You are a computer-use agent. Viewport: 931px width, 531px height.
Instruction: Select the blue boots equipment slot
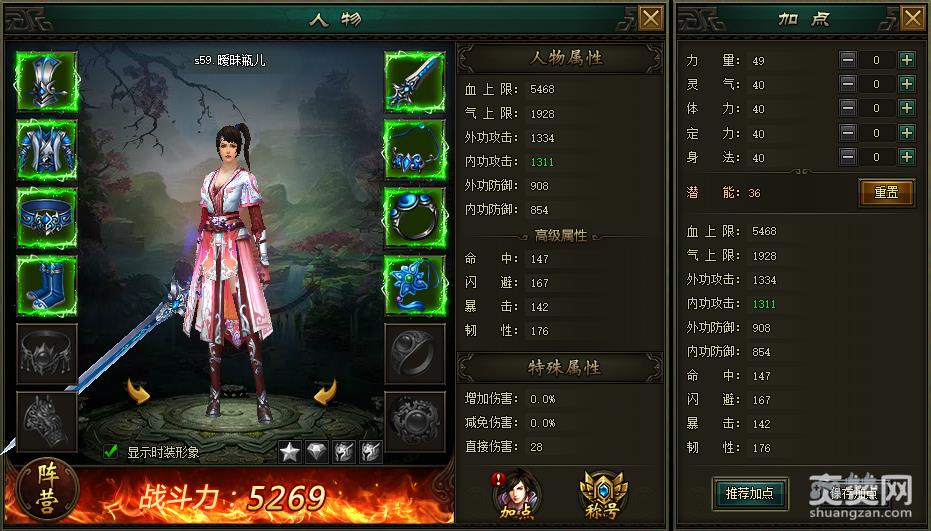tap(47, 286)
